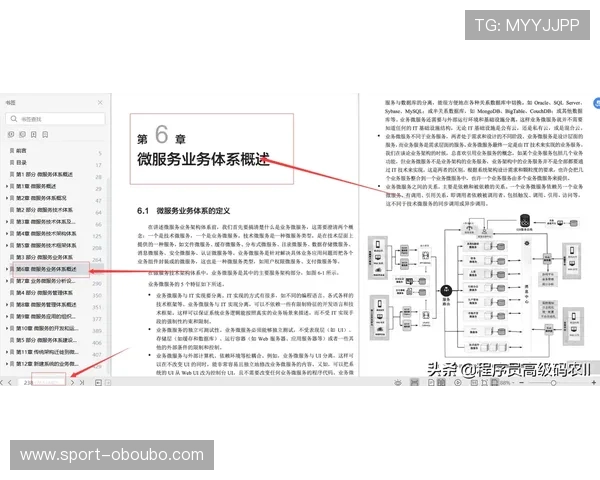Click the slideshow play icon in status bar
Screen dimensions: 600x480
(458, 382)
